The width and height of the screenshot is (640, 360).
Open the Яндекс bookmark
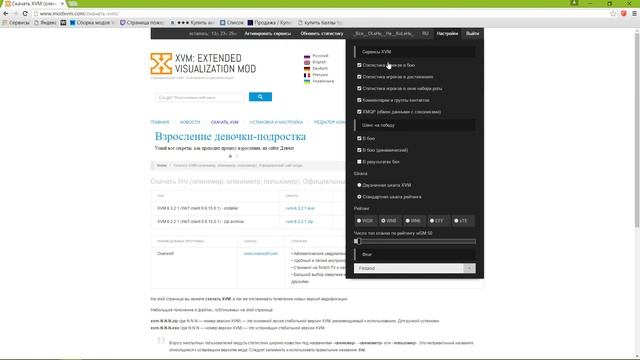45,23
